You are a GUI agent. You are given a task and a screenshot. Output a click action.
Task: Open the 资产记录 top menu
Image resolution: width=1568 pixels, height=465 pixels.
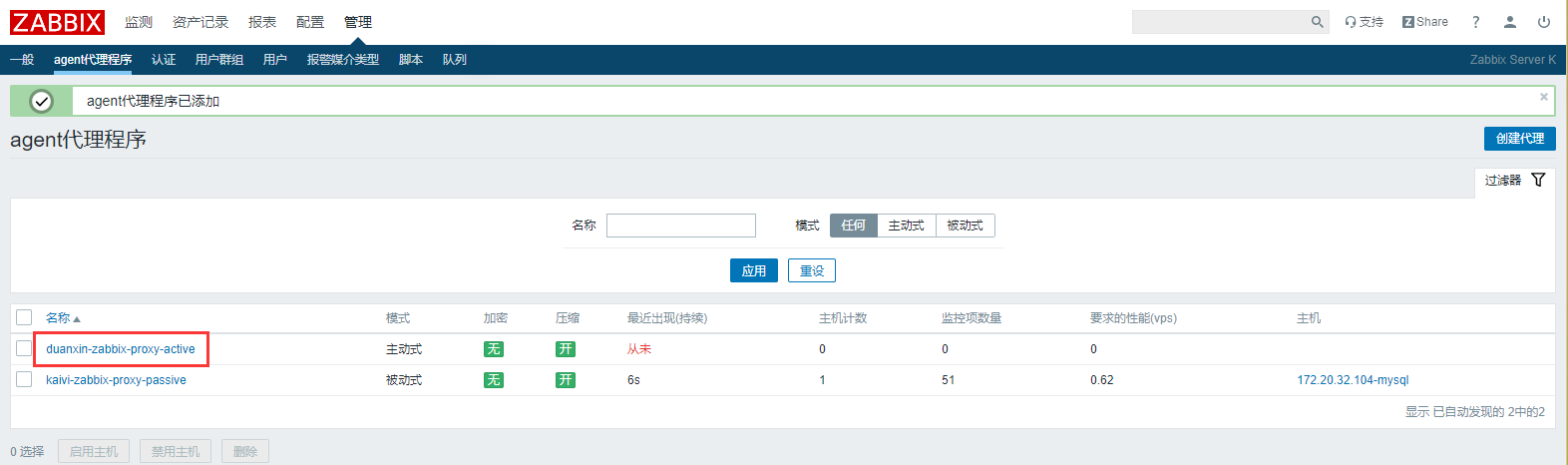coord(200,22)
